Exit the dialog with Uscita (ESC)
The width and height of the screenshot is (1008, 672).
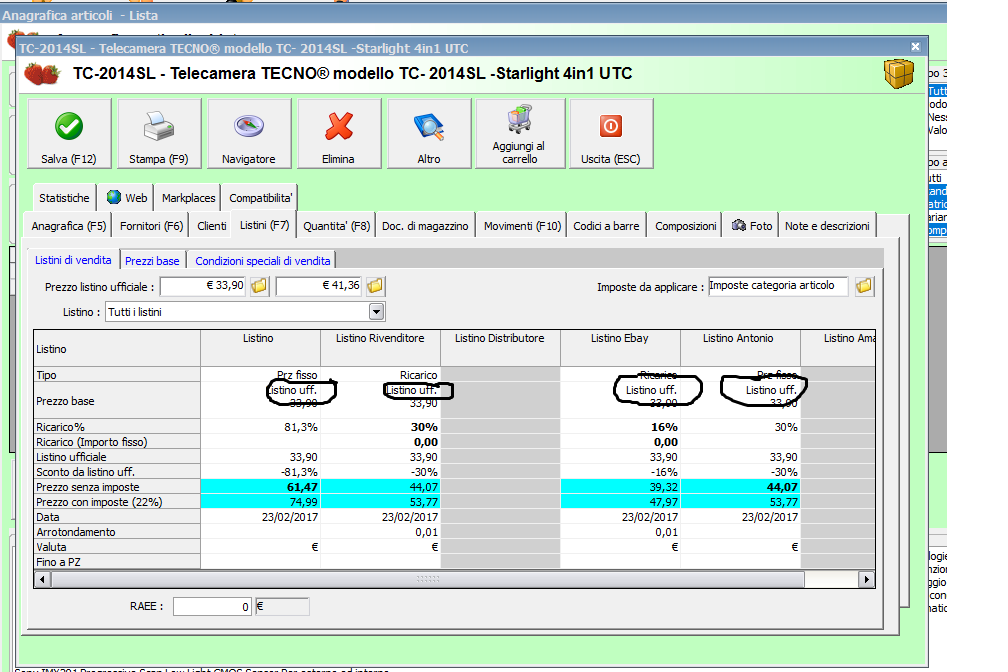(611, 134)
